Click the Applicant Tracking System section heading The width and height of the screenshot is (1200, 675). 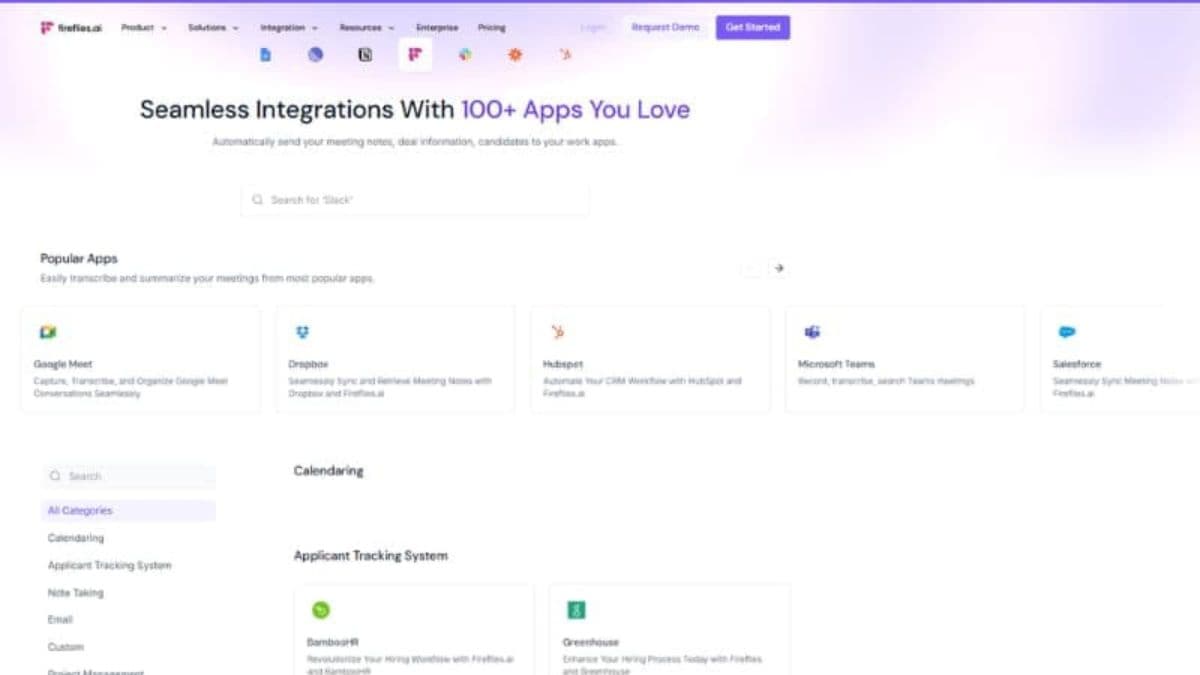coord(370,555)
